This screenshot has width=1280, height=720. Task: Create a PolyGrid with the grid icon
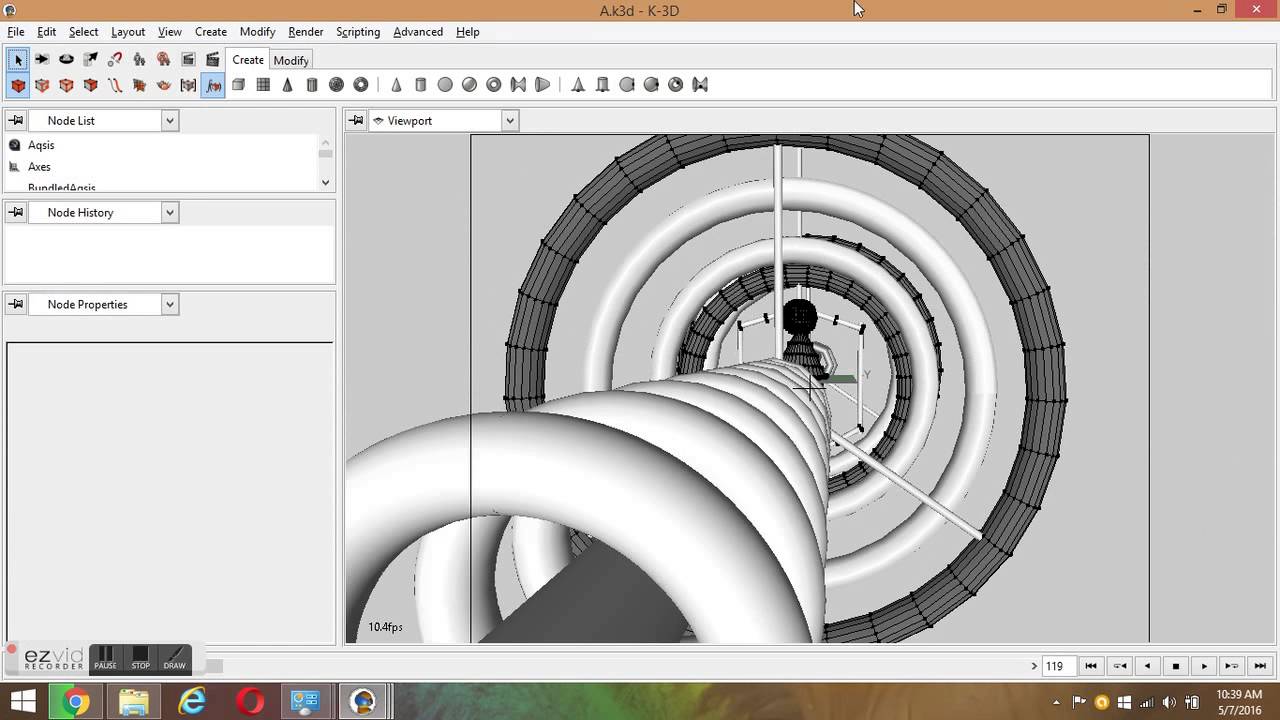click(263, 85)
